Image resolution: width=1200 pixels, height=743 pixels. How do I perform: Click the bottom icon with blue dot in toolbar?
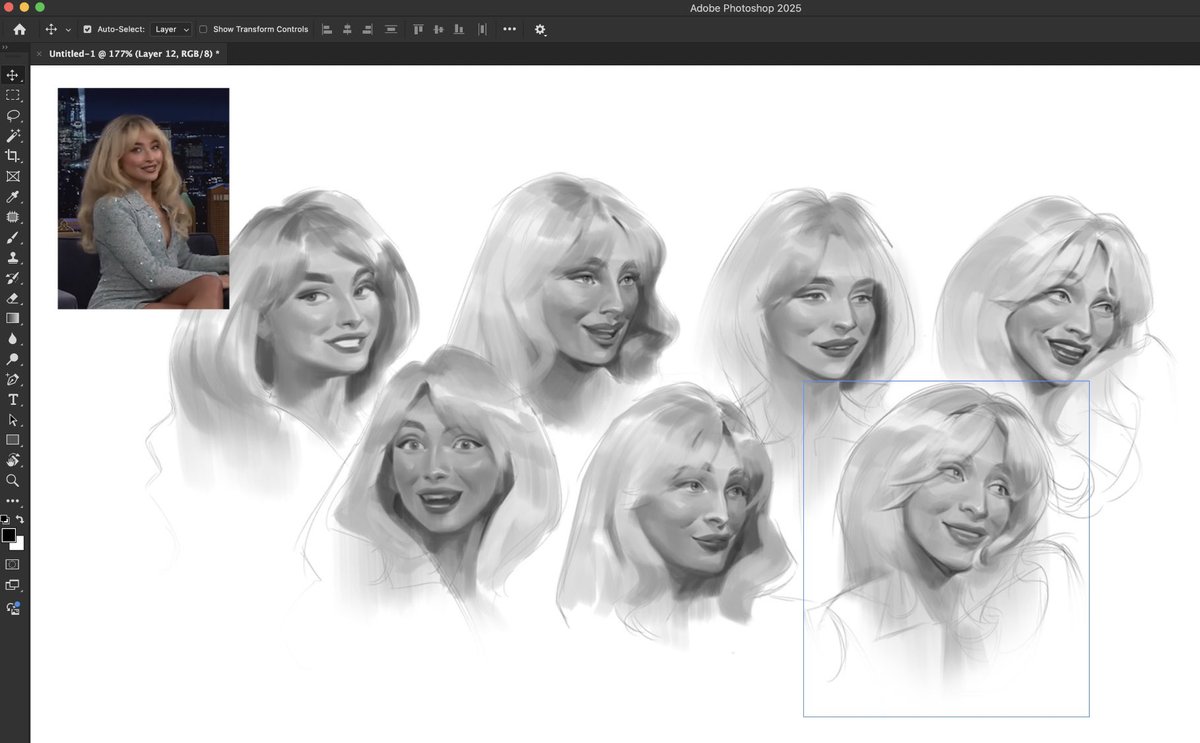[13, 607]
